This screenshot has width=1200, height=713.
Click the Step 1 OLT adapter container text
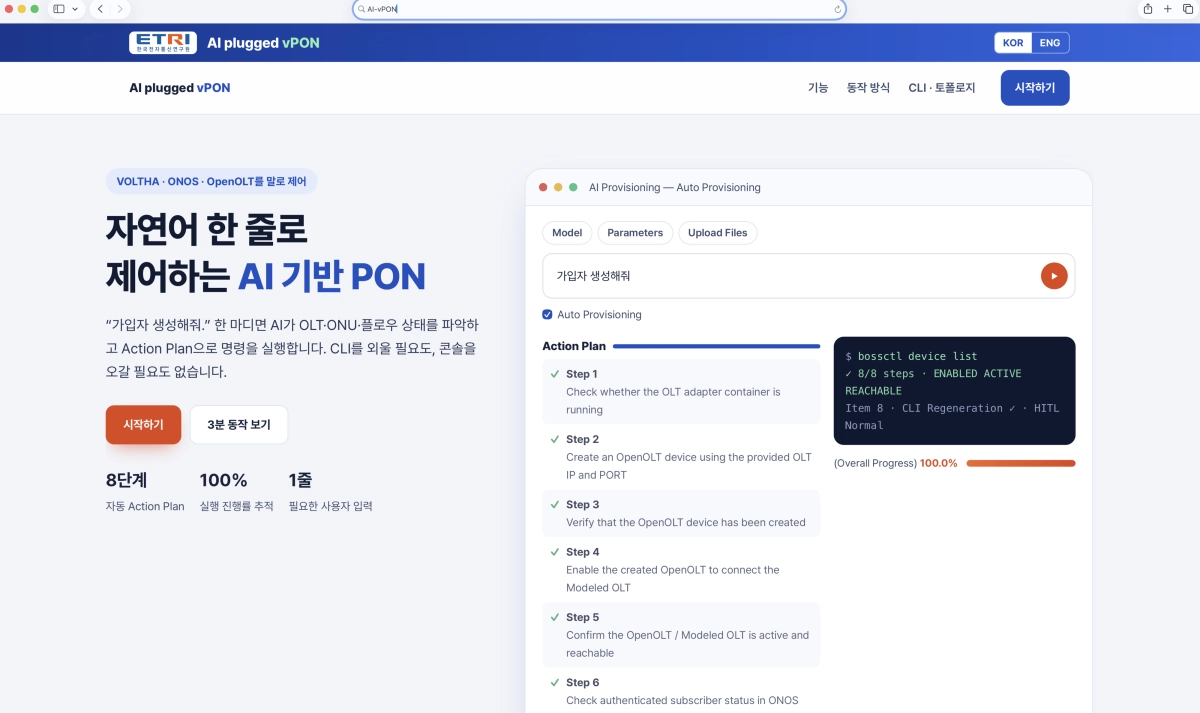(x=673, y=401)
